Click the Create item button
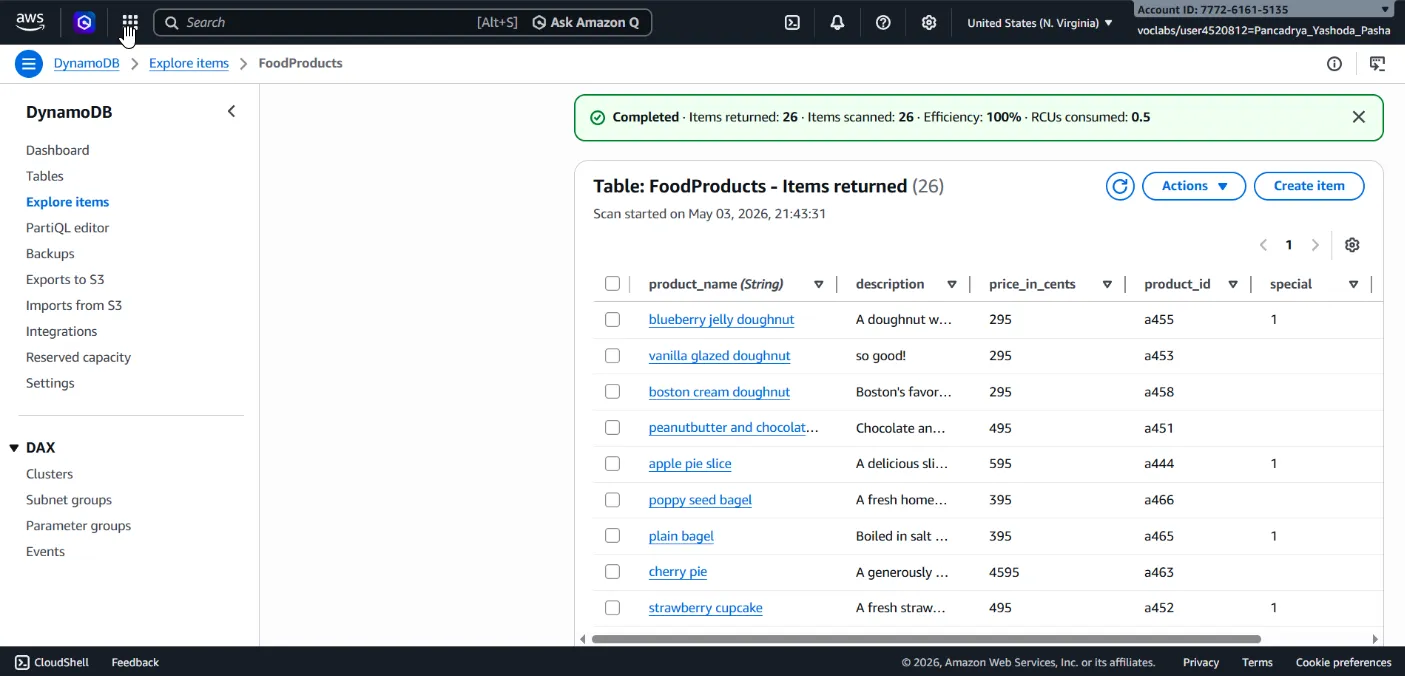 (x=1309, y=186)
